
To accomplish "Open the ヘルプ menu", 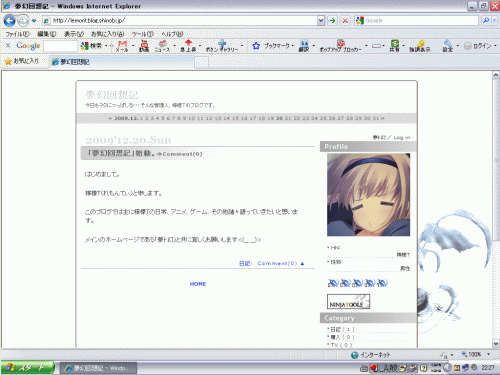I will [172, 34].
